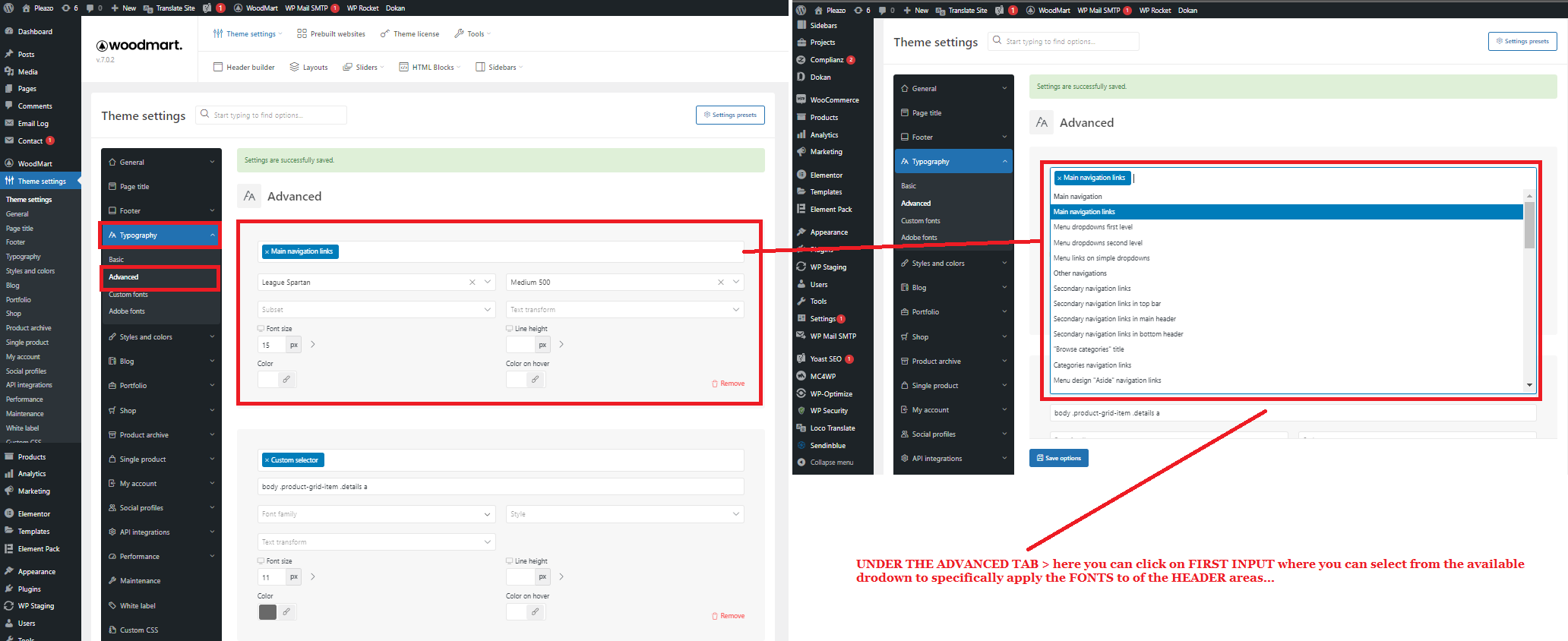The width and height of the screenshot is (1568, 641).
Task: Click the Layouts stacked-layers icon
Action: (295, 67)
